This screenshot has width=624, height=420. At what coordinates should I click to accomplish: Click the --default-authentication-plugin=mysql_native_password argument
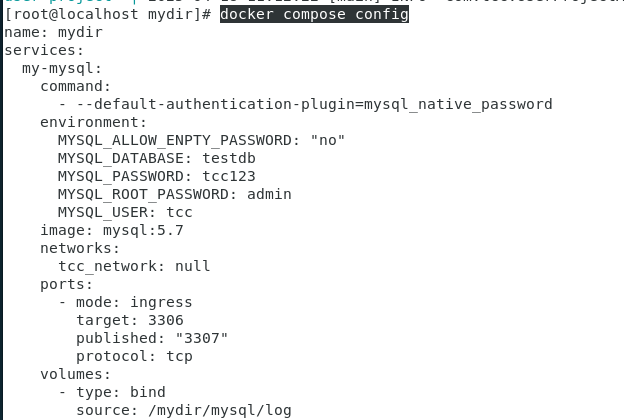click(x=314, y=105)
